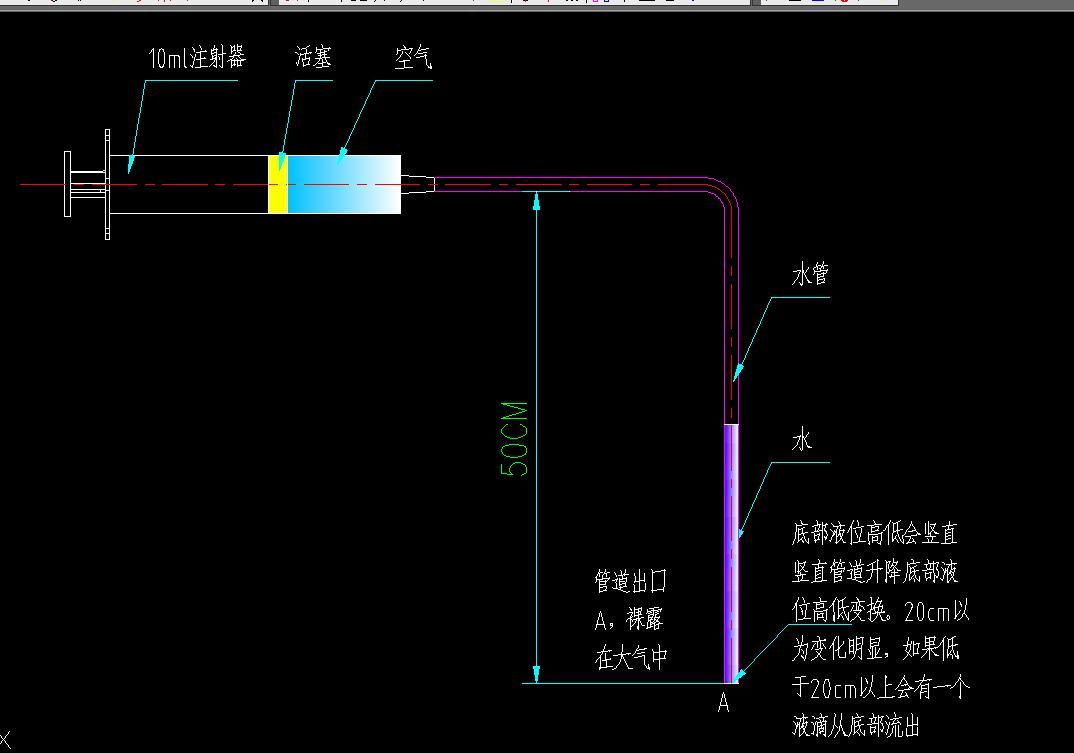The image size is (1074, 753).
Task: Click the 活塞 annotation text
Action: click(x=313, y=58)
